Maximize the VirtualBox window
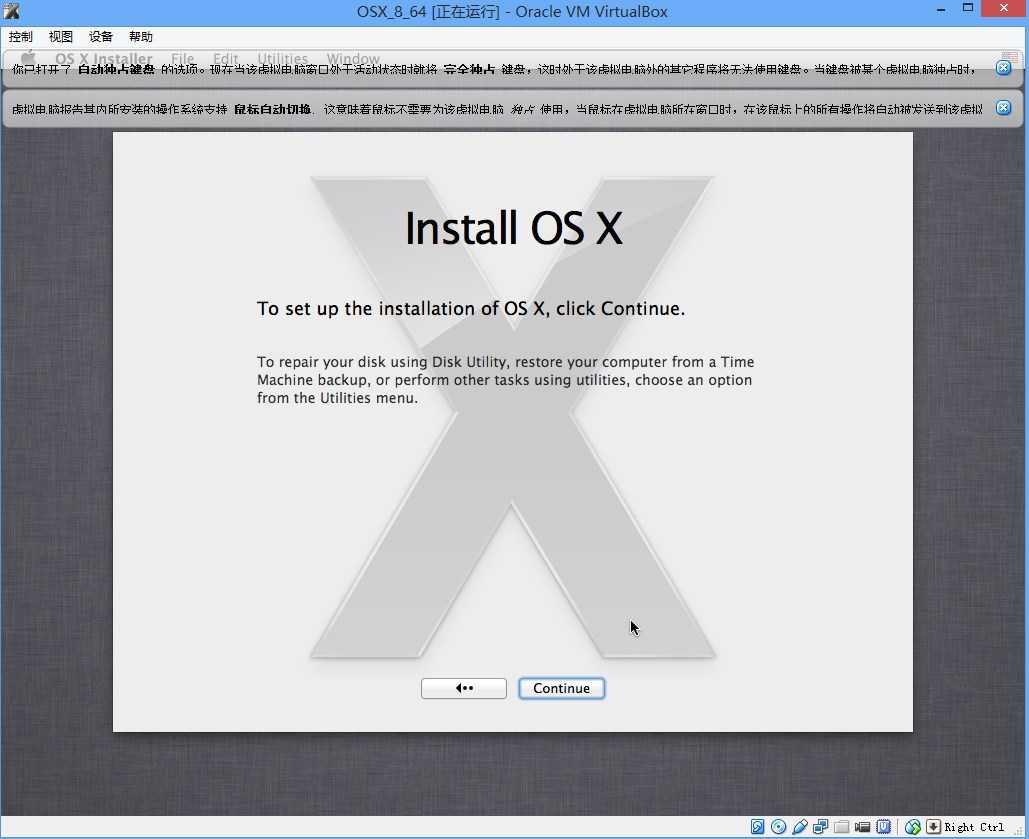 [968, 9]
